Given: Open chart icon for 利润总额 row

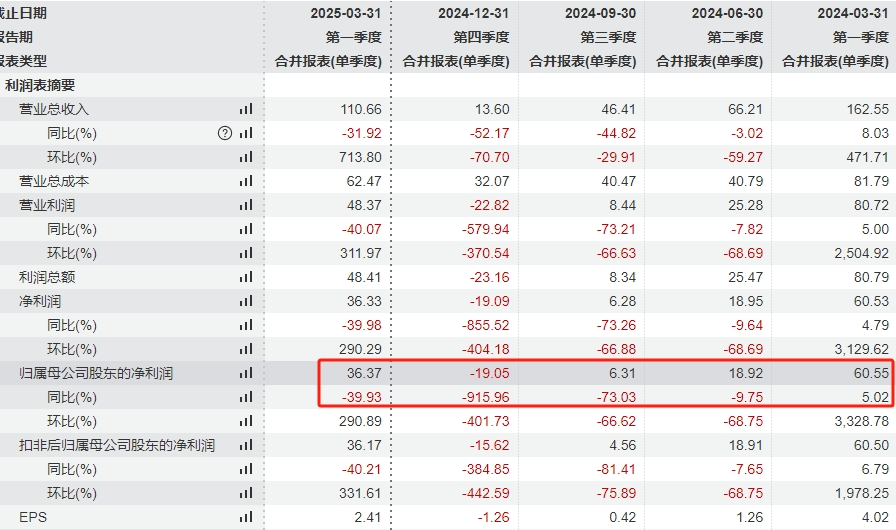Looking at the screenshot, I should tap(246, 277).
